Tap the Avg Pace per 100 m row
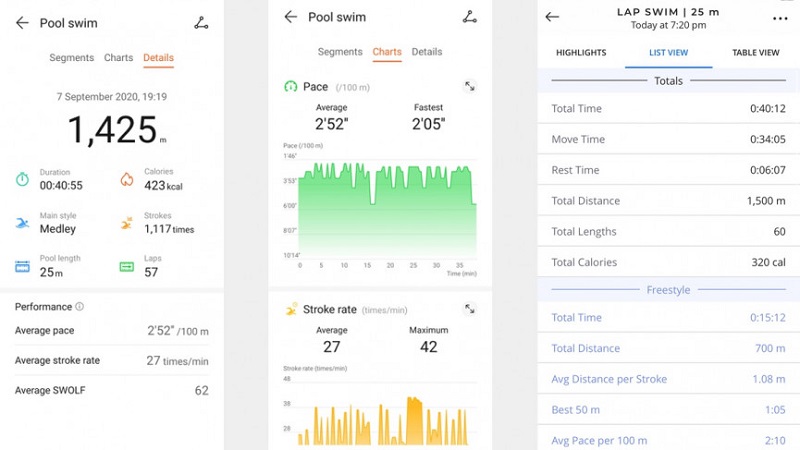 668,440
